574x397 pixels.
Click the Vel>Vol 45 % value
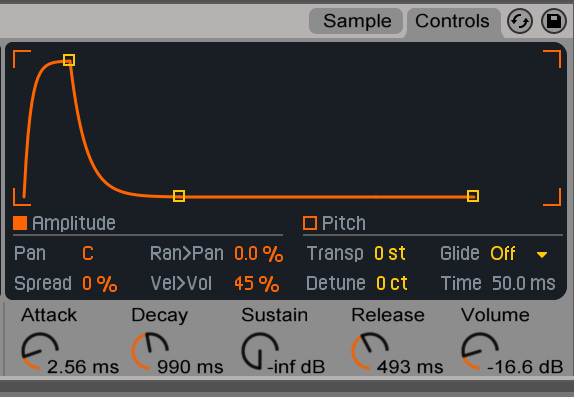pyautogui.click(x=257, y=283)
